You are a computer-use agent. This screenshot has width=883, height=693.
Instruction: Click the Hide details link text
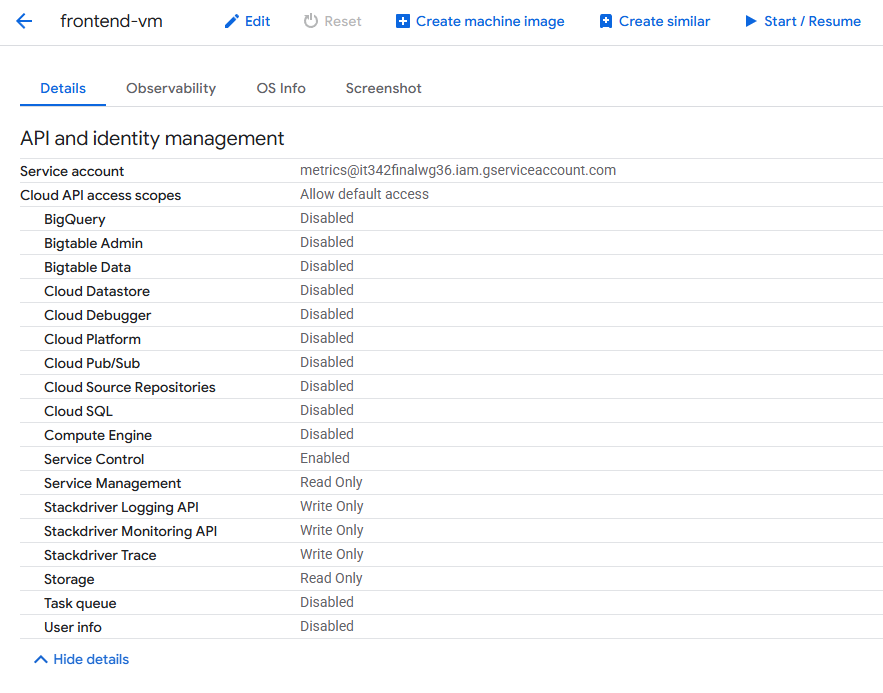(x=91, y=659)
